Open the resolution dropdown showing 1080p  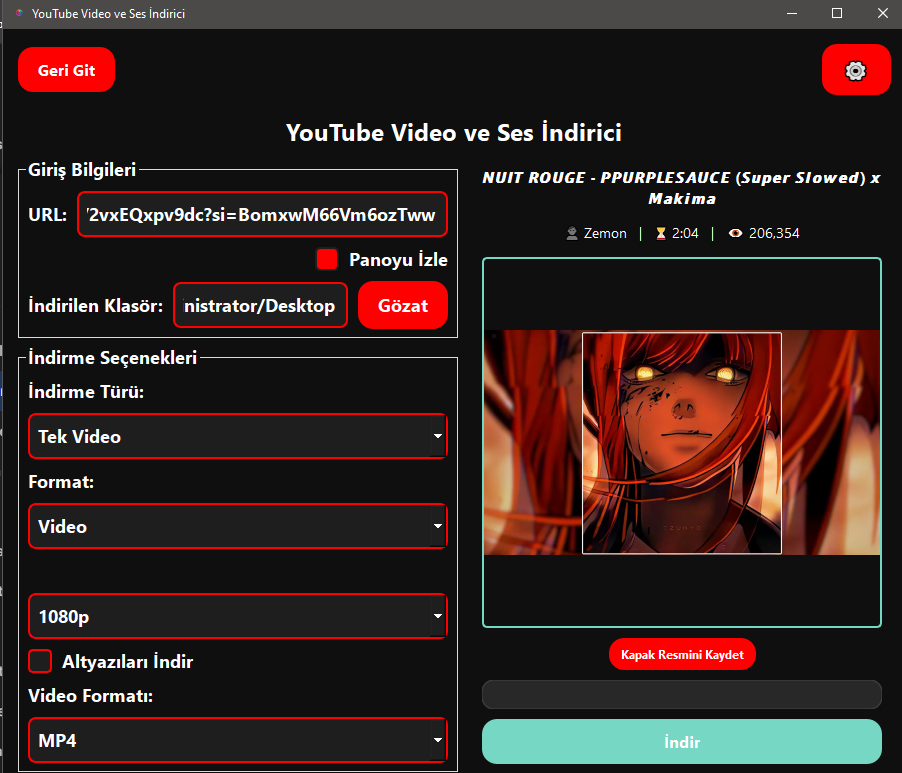237,616
